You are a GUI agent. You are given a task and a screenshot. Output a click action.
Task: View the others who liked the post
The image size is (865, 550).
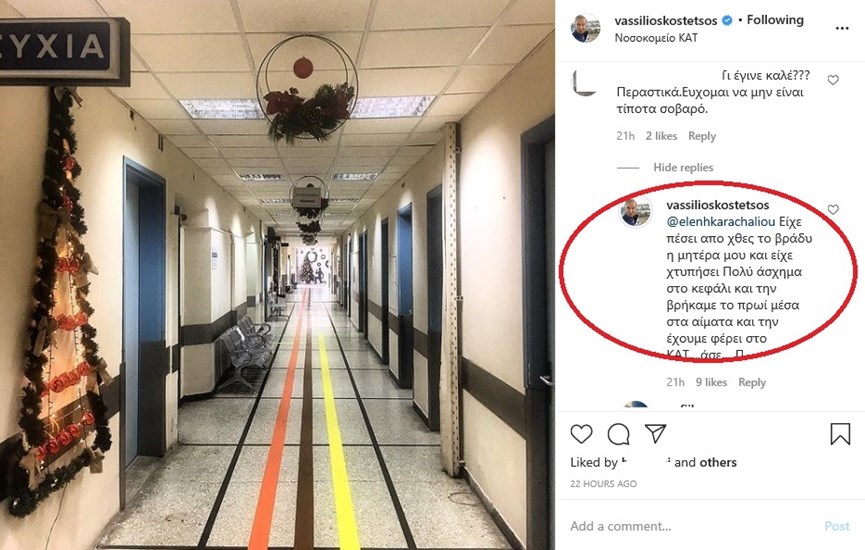(x=720, y=462)
